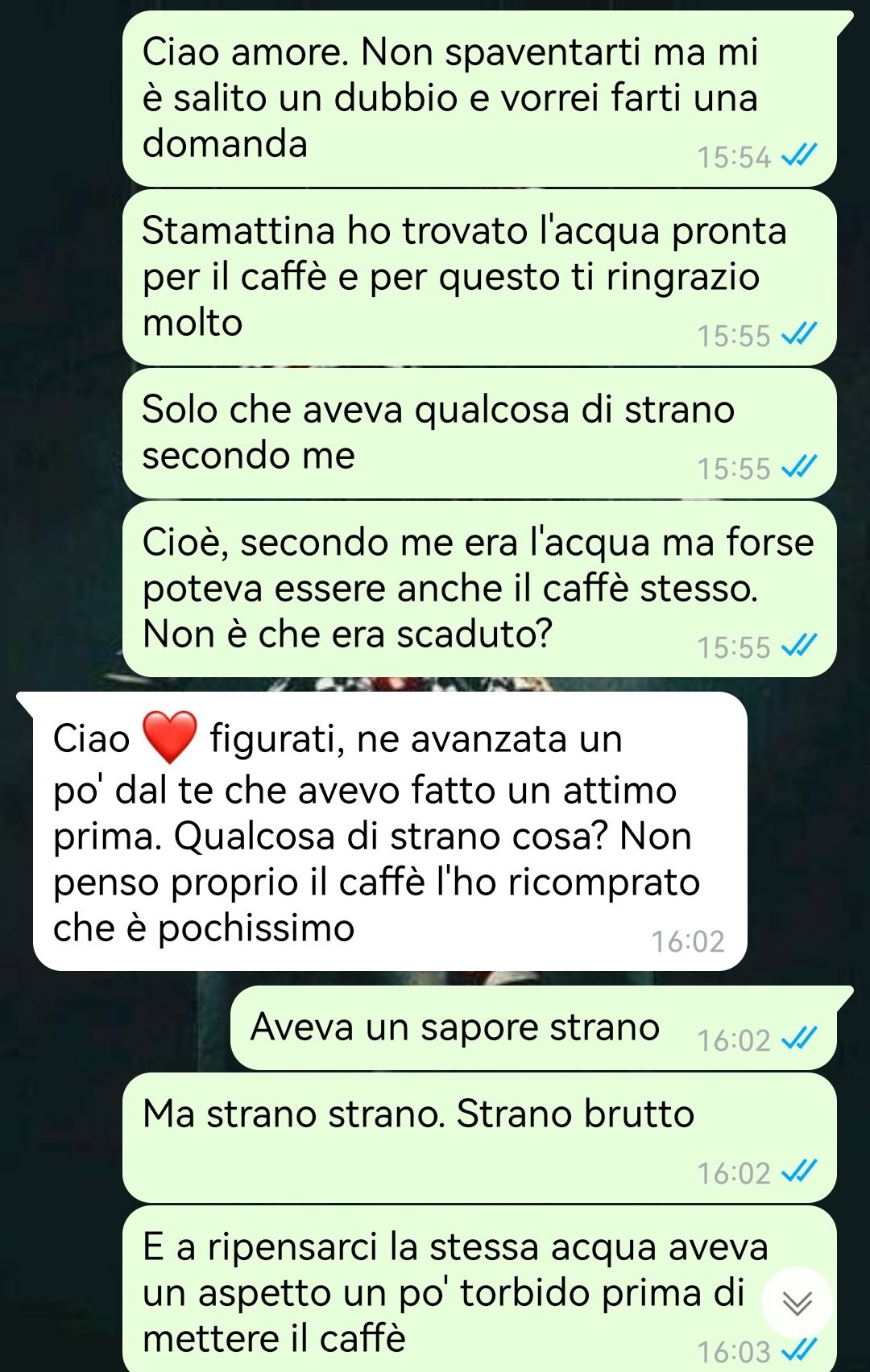Select the 'Stamattina ho trovato l'acqua' message

(x=479, y=277)
